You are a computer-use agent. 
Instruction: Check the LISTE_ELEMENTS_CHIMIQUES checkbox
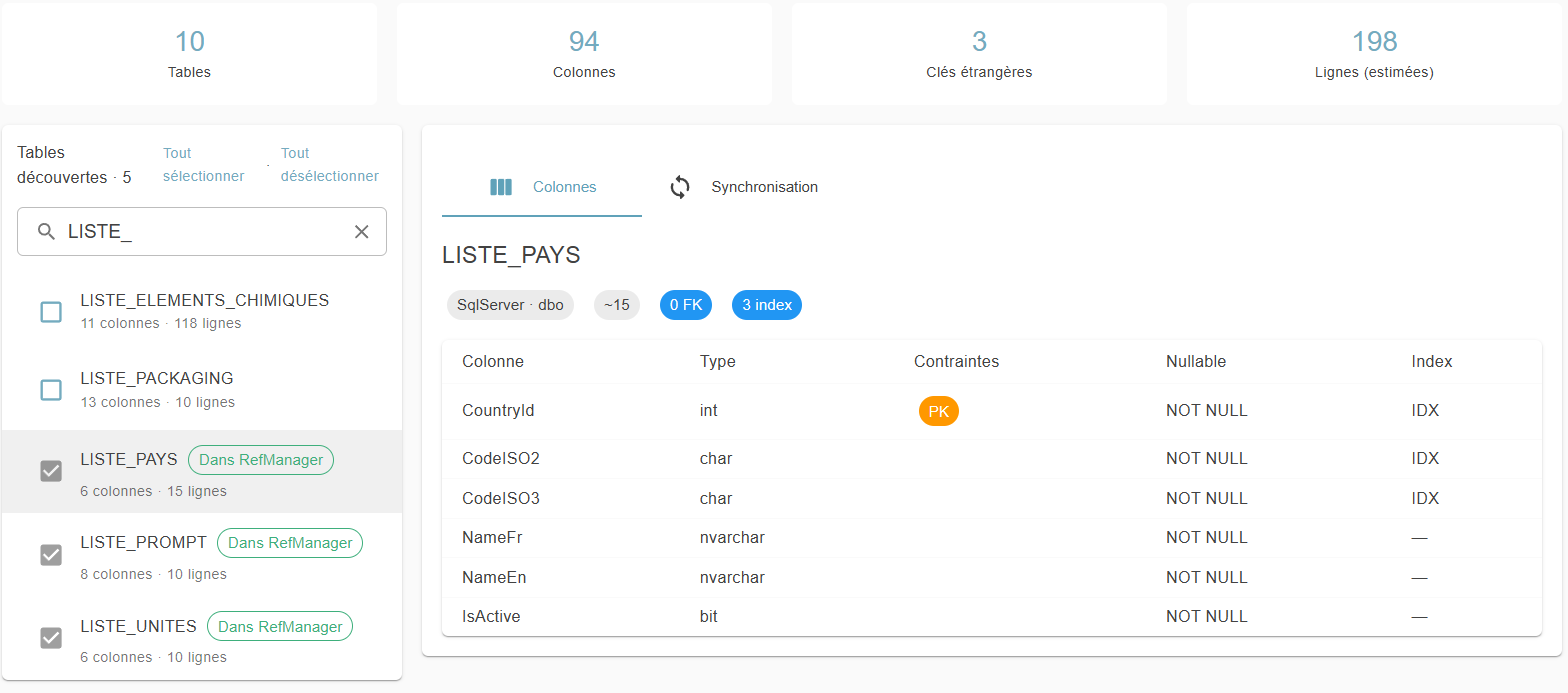(x=51, y=312)
